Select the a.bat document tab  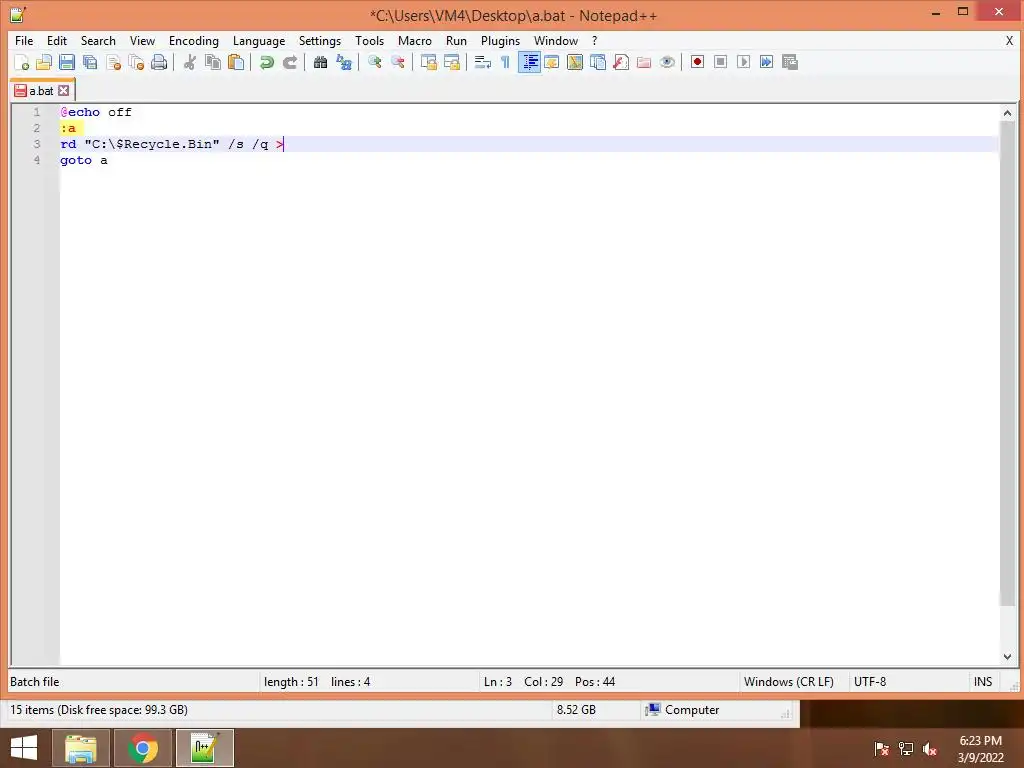[x=41, y=91]
